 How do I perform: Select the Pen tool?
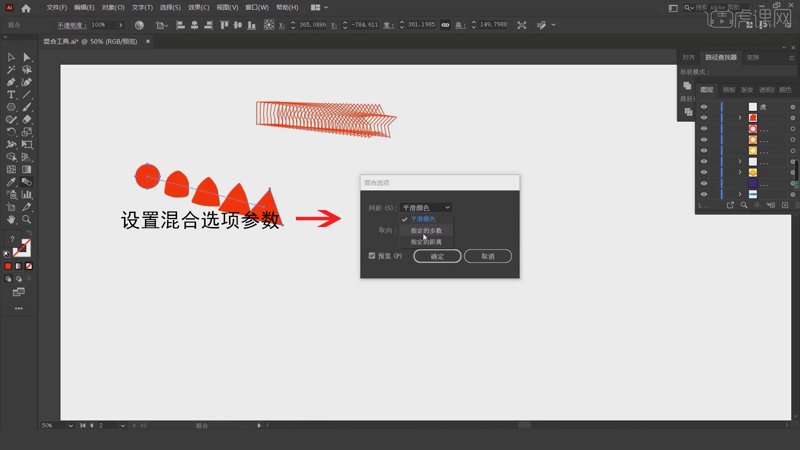click(11, 82)
